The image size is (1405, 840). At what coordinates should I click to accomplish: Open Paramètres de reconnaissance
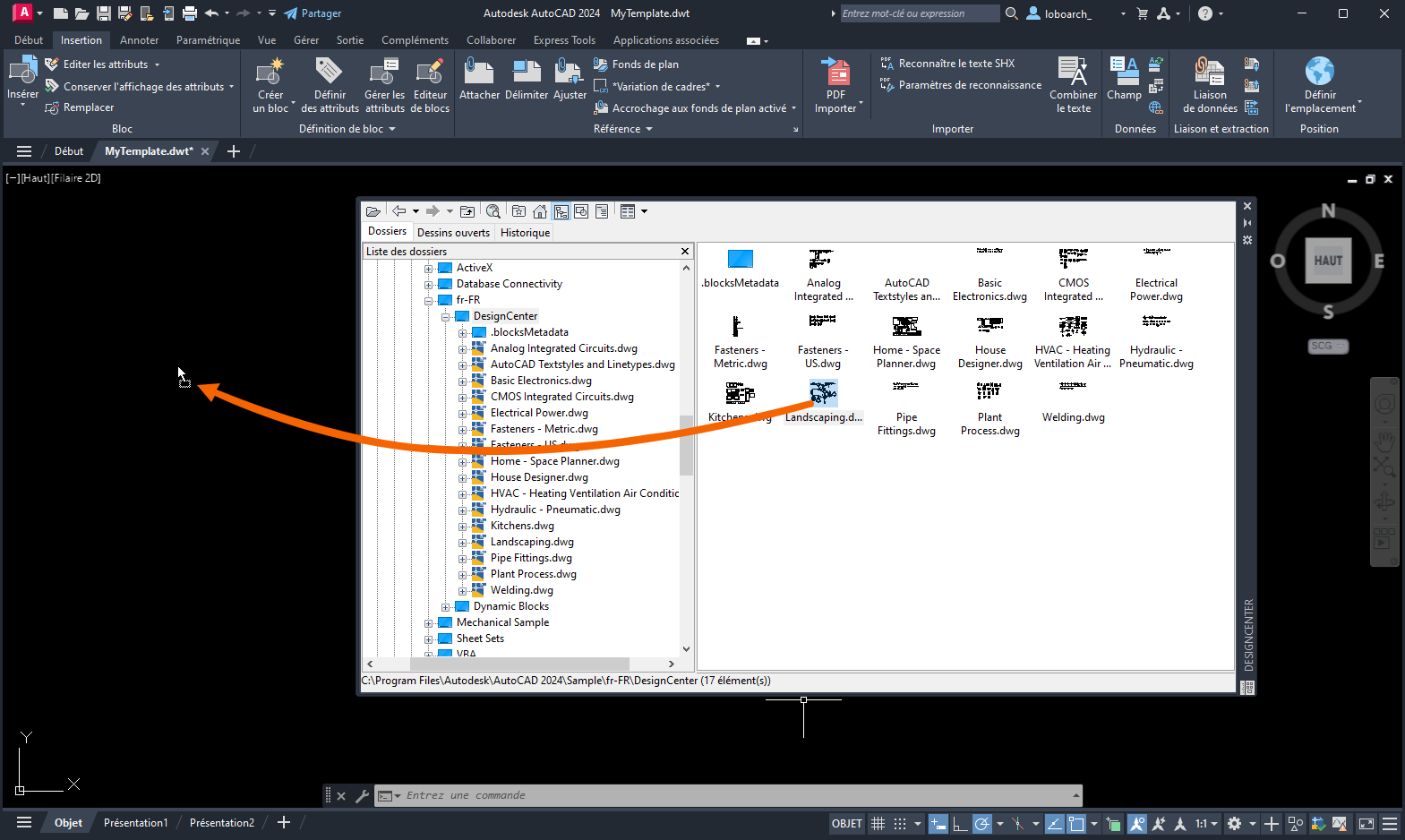[x=961, y=85]
